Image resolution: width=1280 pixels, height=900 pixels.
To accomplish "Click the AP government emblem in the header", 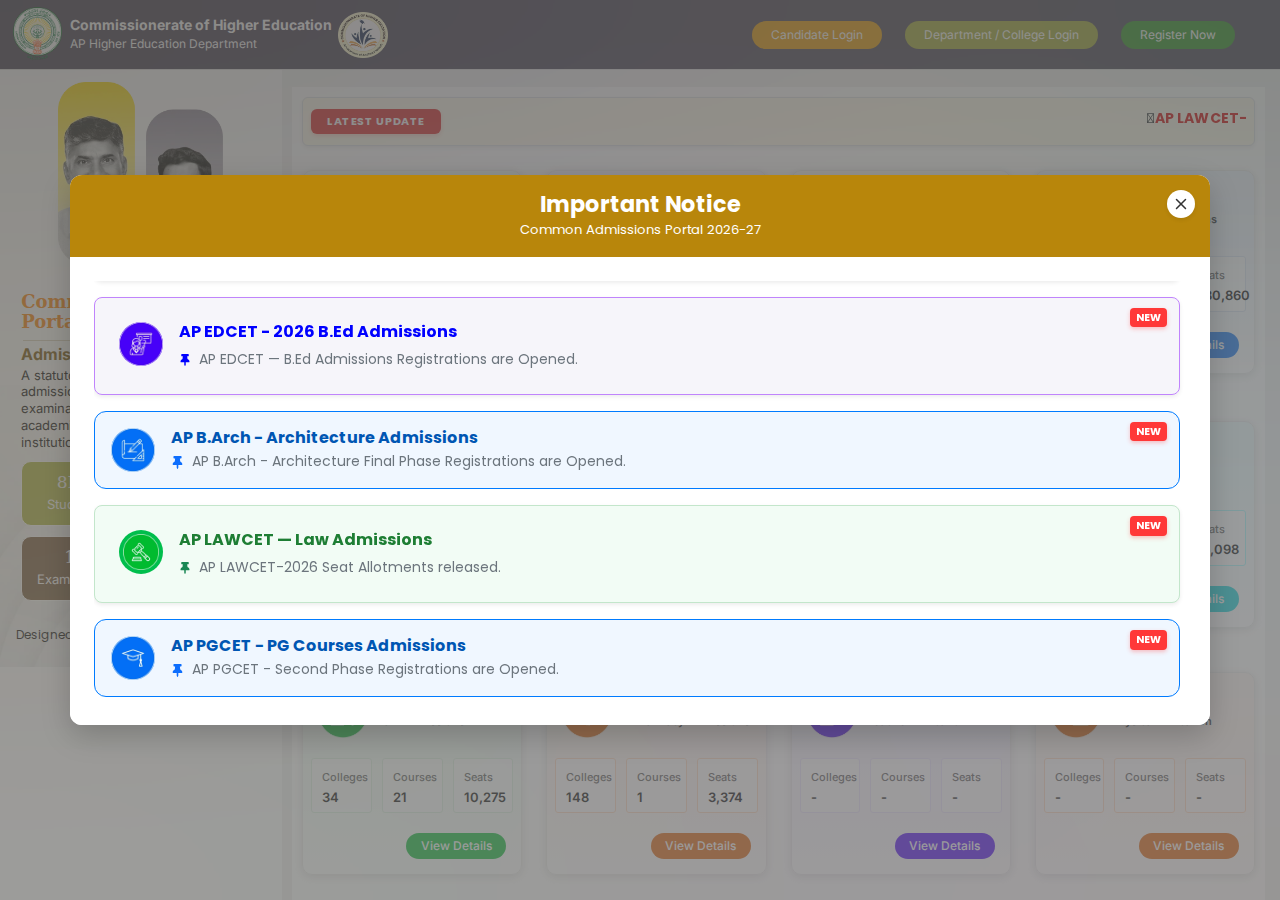I will pos(38,32).
